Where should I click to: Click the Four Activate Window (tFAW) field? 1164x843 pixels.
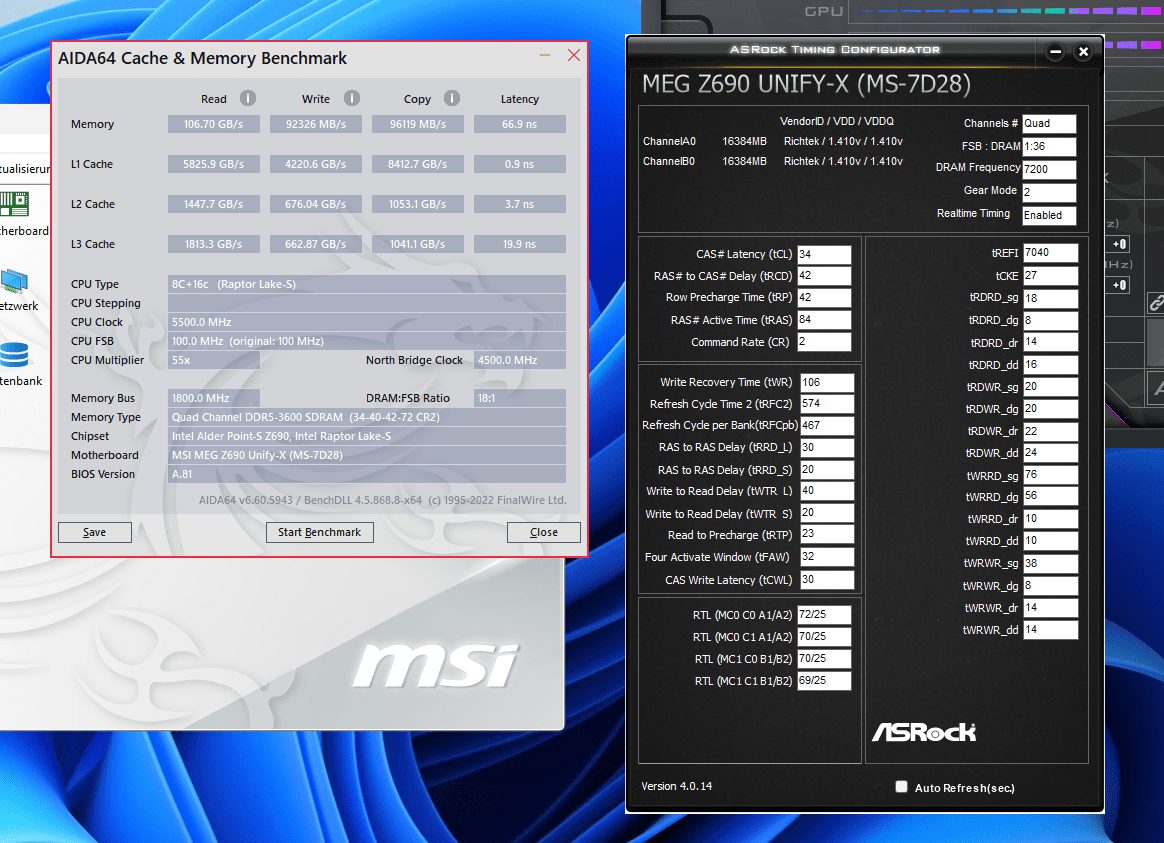(x=827, y=557)
